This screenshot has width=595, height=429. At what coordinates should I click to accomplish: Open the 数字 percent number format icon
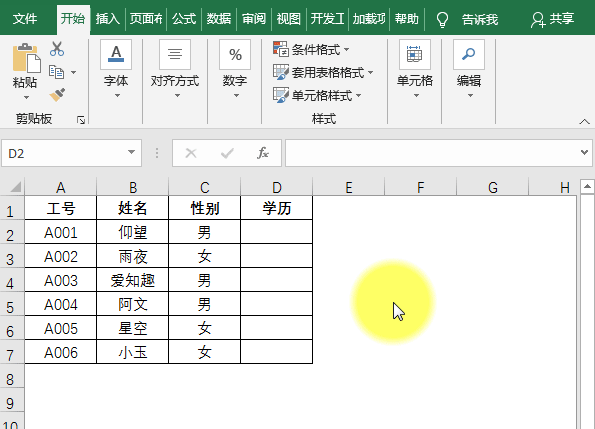point(235,55)
